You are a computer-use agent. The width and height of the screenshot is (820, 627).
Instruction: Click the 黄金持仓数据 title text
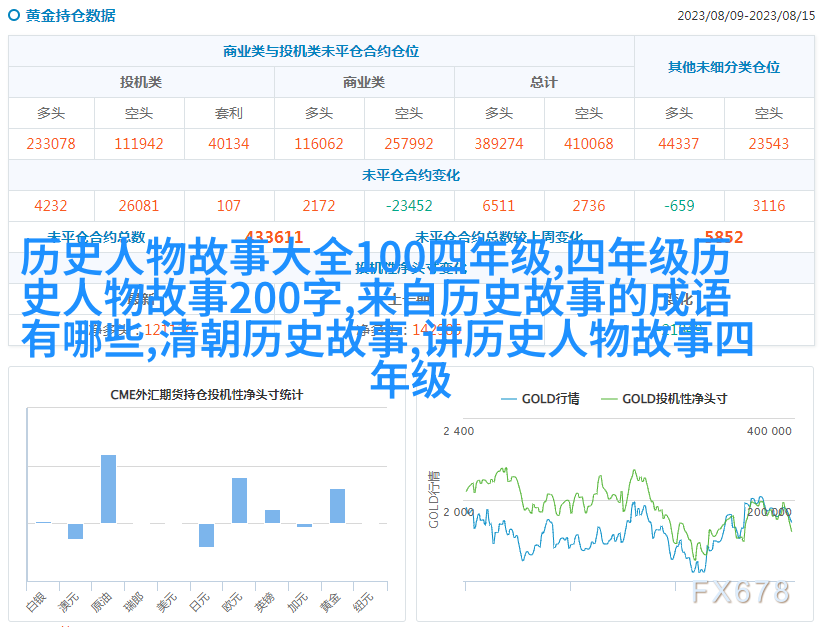[70, 16]
